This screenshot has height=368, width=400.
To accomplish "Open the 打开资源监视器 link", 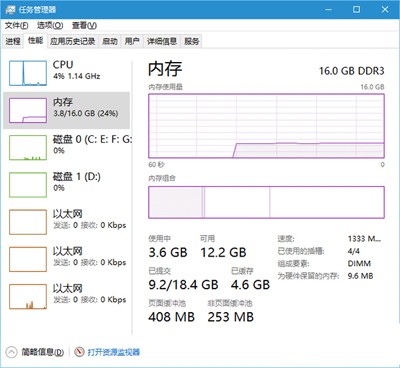I will 114,352.
